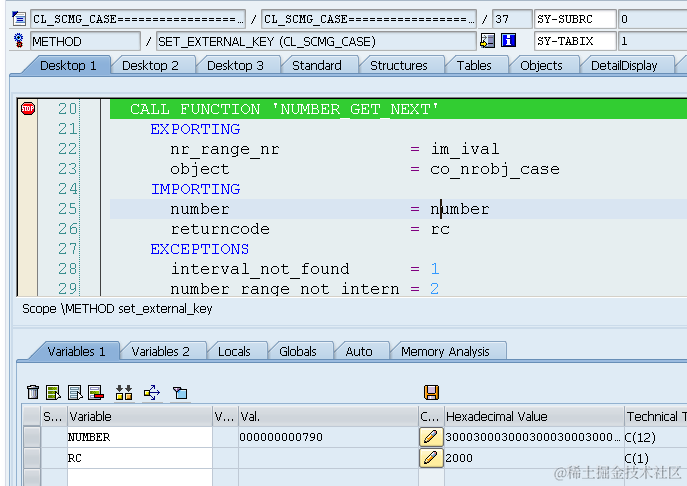Click the value 000000000790 in NUMBER row

point(281,437)
